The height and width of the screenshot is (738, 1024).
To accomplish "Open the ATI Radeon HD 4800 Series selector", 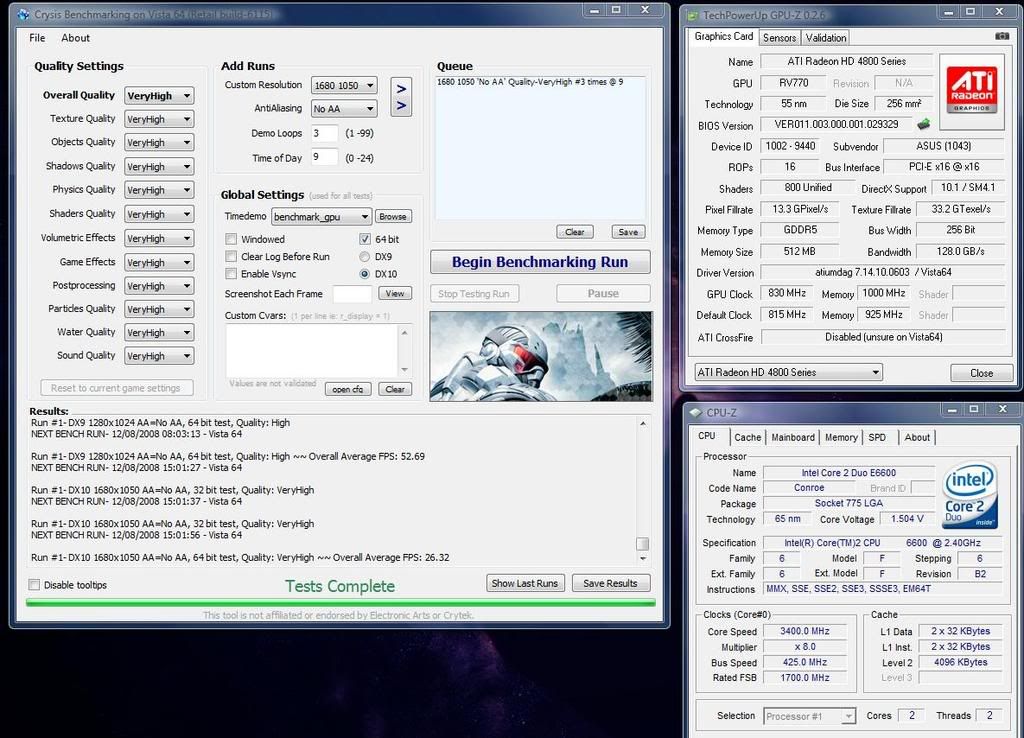I will point(788,373).
